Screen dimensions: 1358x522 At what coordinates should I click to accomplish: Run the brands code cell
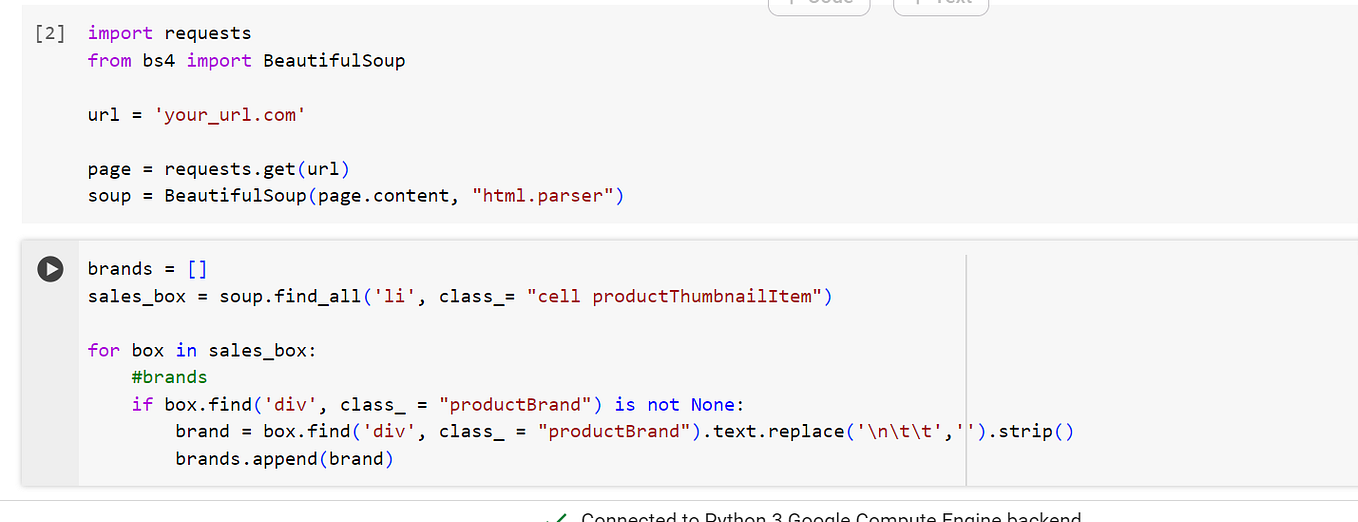(x=50, y=269)
